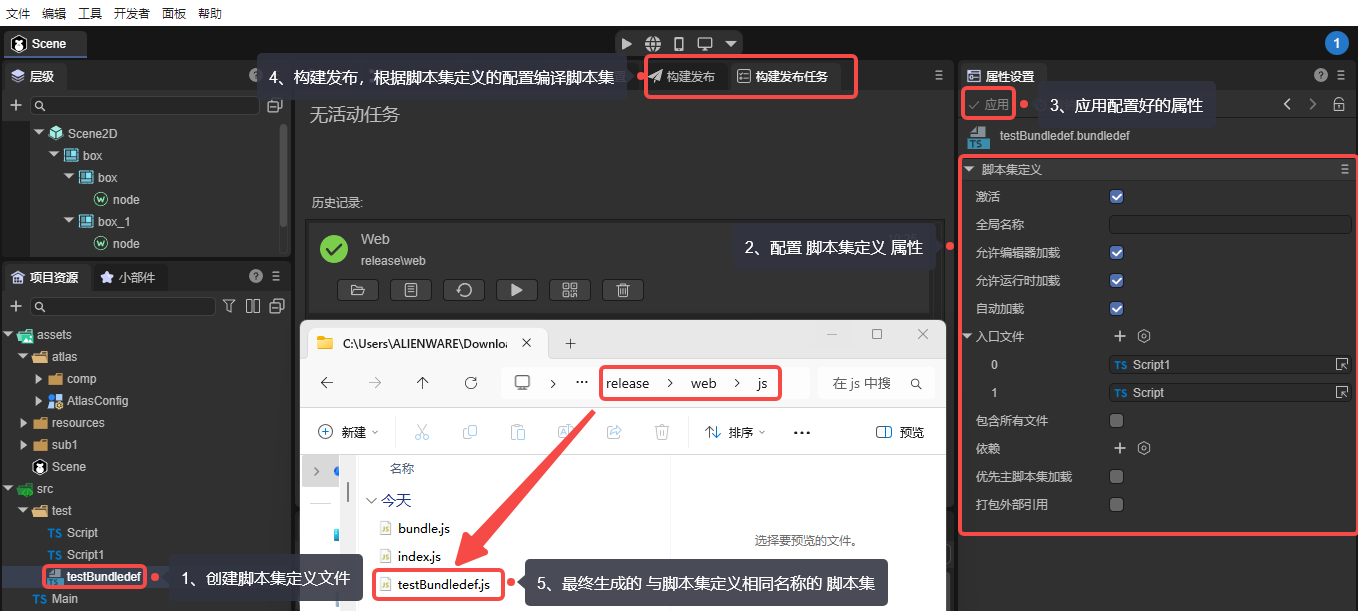Uncheck the 激活 checkbox
This screenshot has width=1358, height=611.
tap(1117, 197)
